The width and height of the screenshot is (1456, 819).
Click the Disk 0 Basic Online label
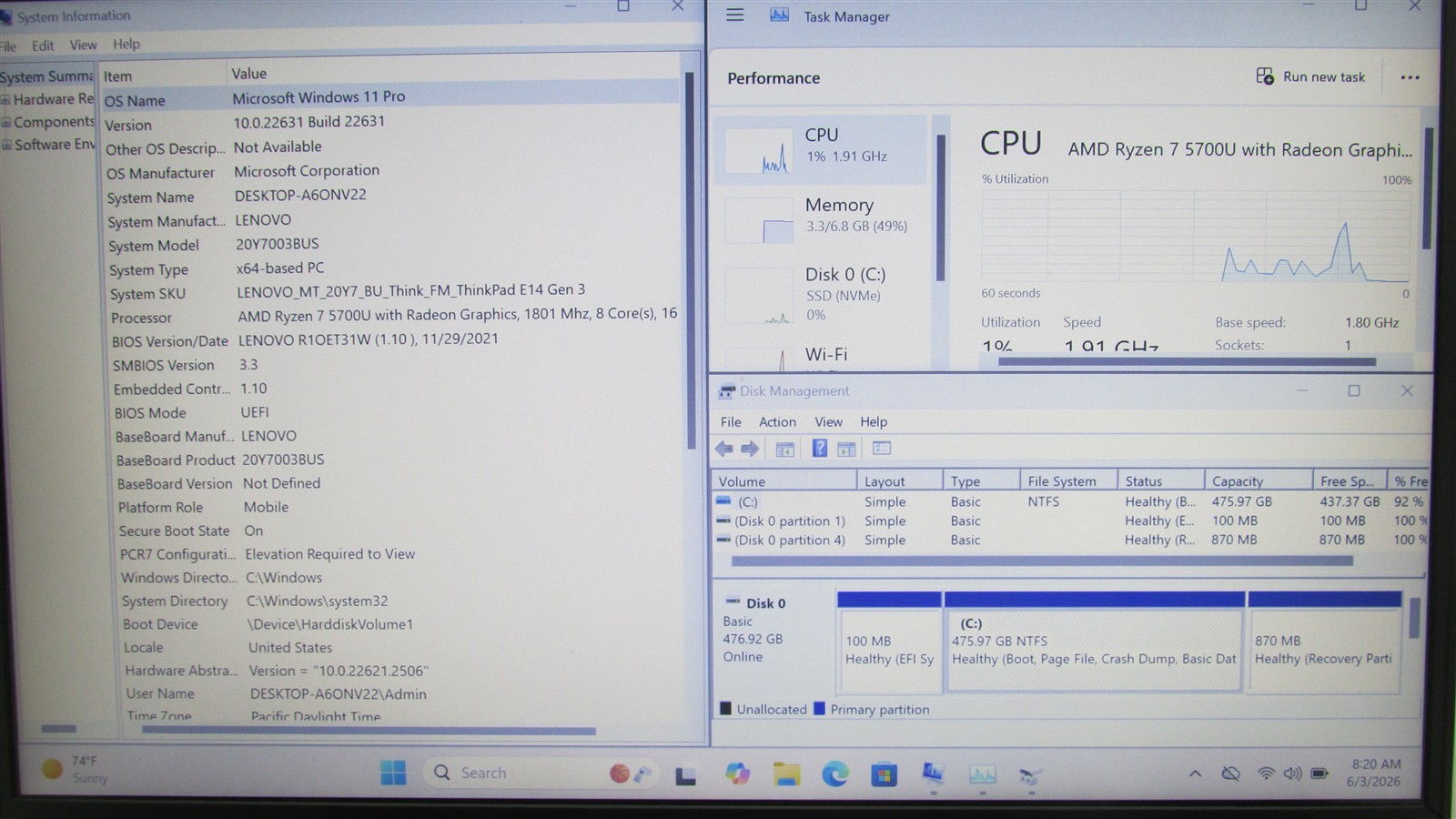click(773, 630)
